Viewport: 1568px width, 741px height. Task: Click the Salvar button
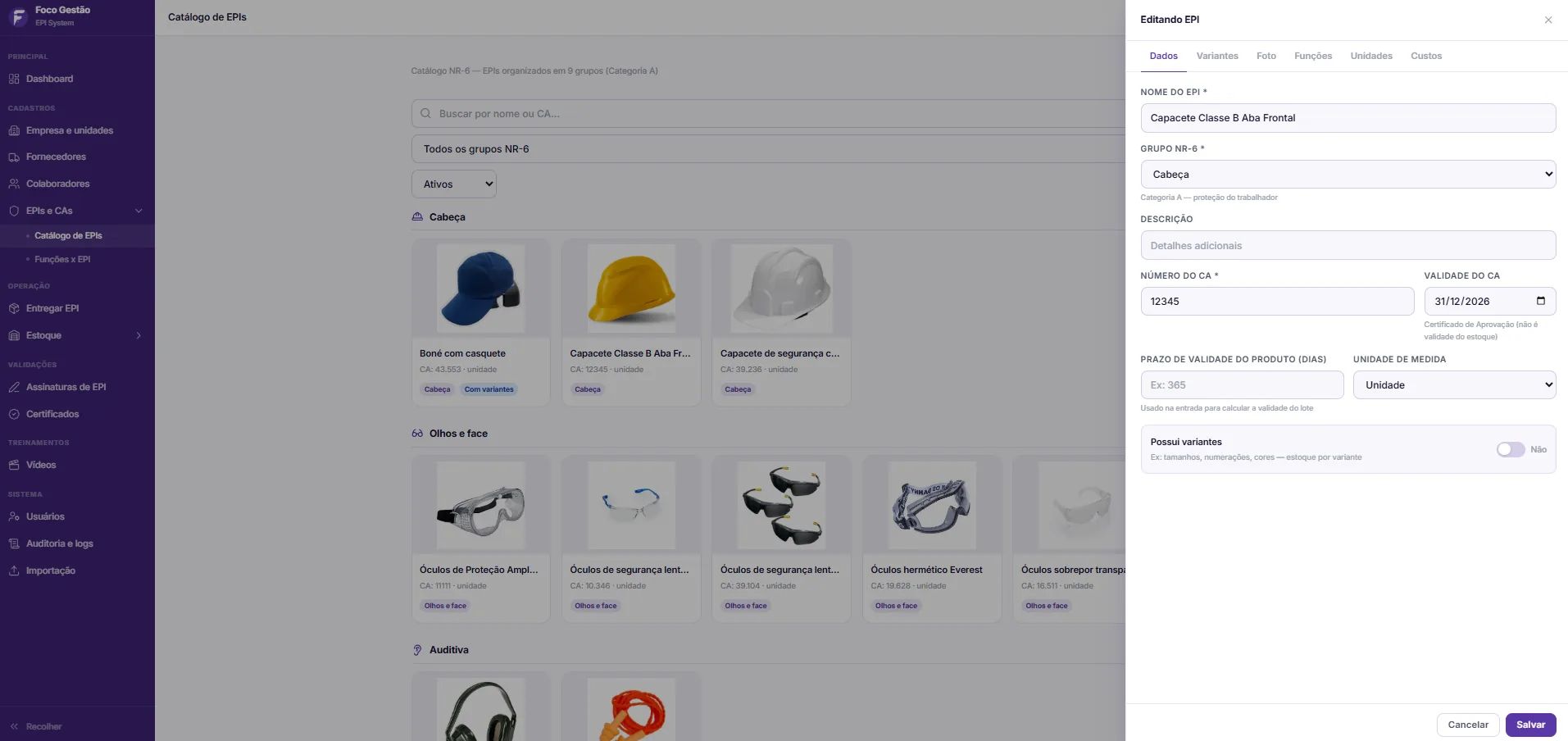click(x=1530, y=725)
